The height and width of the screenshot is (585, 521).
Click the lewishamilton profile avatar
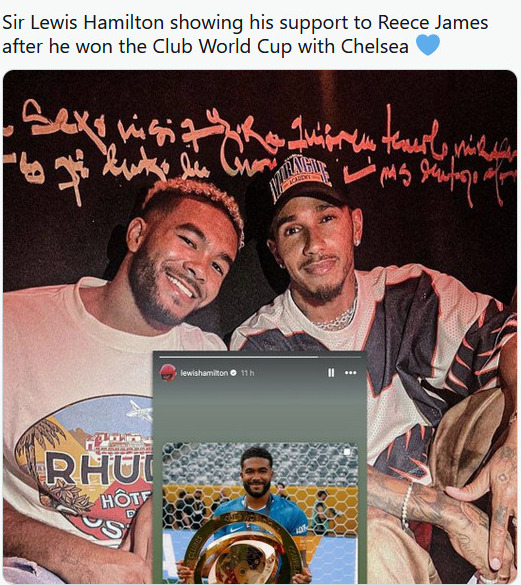[x=168, y=372]
